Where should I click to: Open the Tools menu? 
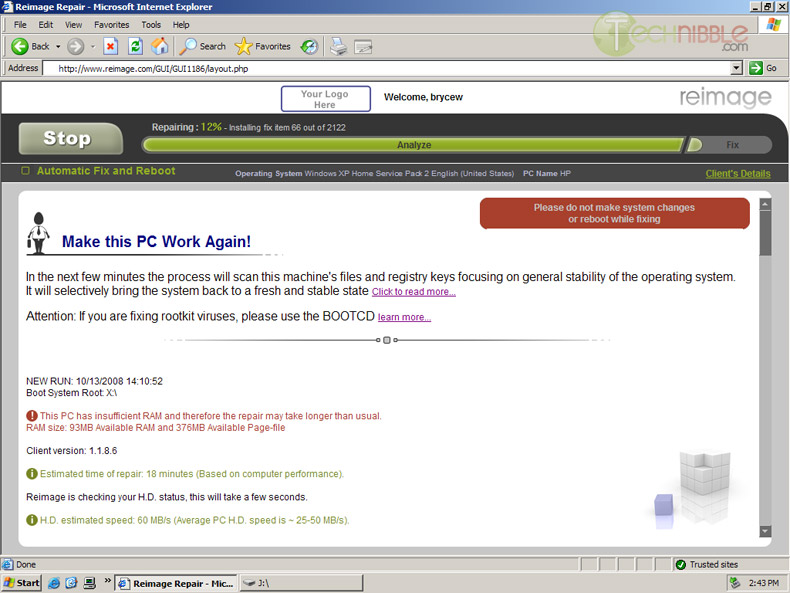pyautogui.click(x=151, y=25)
